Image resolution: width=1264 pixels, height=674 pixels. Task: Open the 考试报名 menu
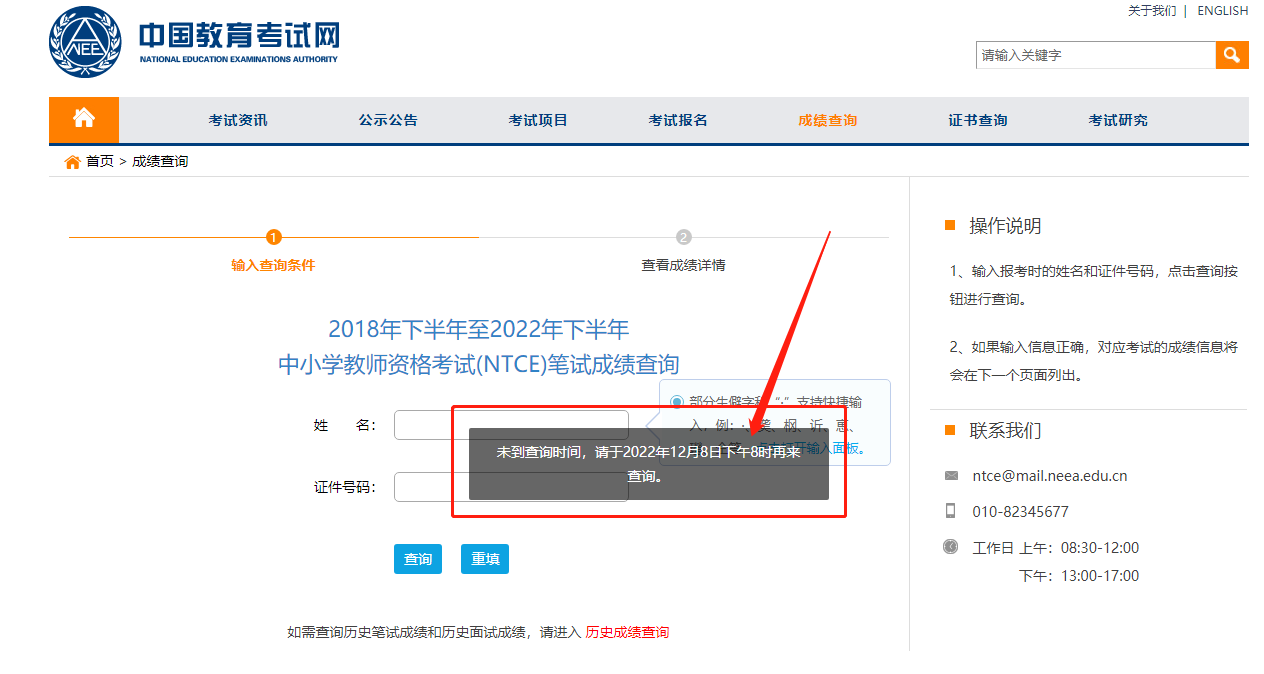tap(678, 120)
